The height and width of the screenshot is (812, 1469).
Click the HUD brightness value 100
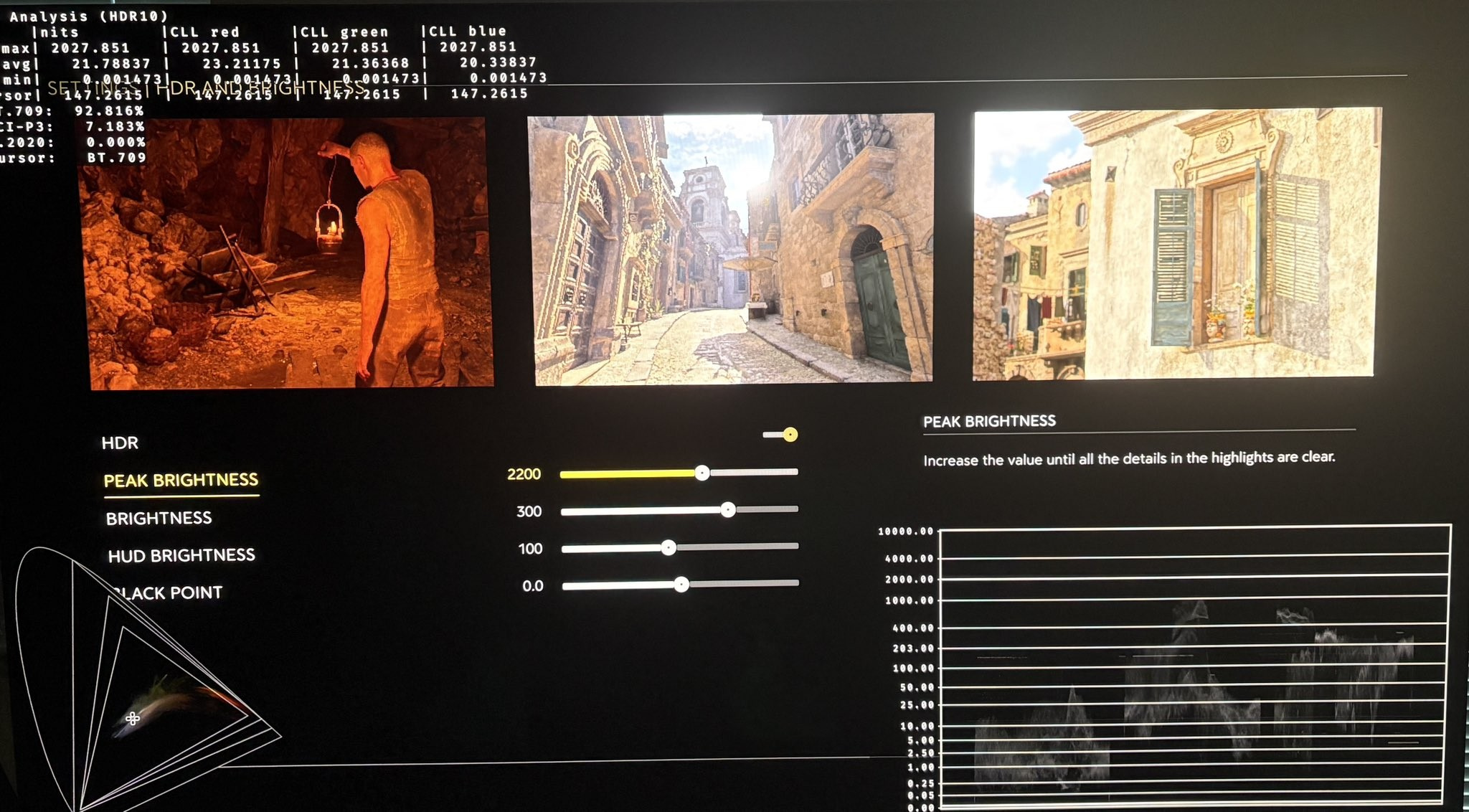[x=530, y=549]
